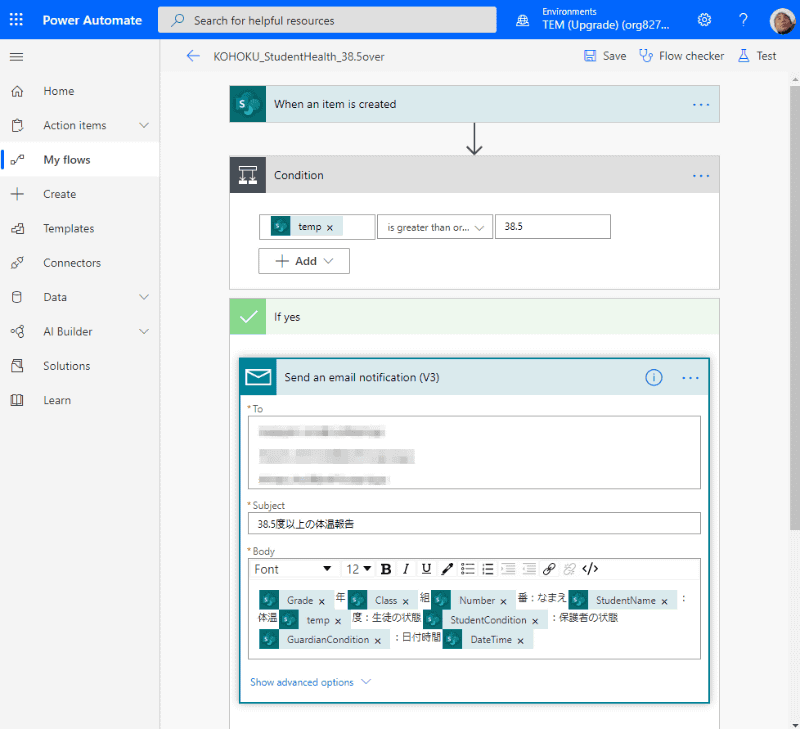This screenshot has width=800, height=729.
Task: Open the font size dropdown showing 12
Action: (x=358, y=568)
